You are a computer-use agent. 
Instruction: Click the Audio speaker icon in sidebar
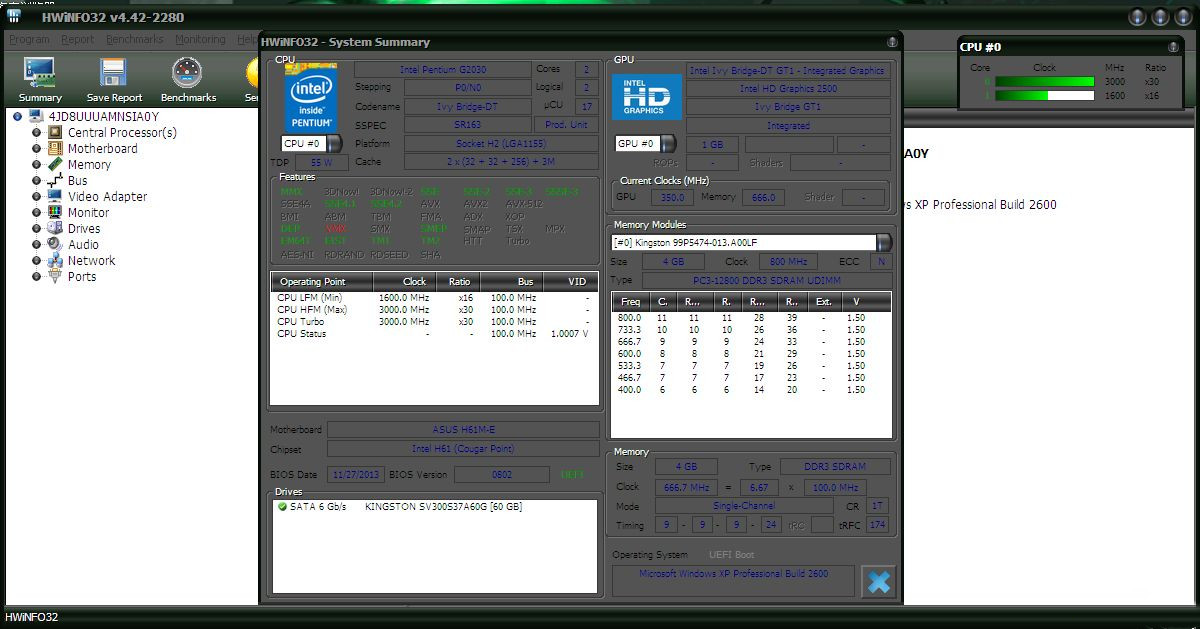coord(52,244)
